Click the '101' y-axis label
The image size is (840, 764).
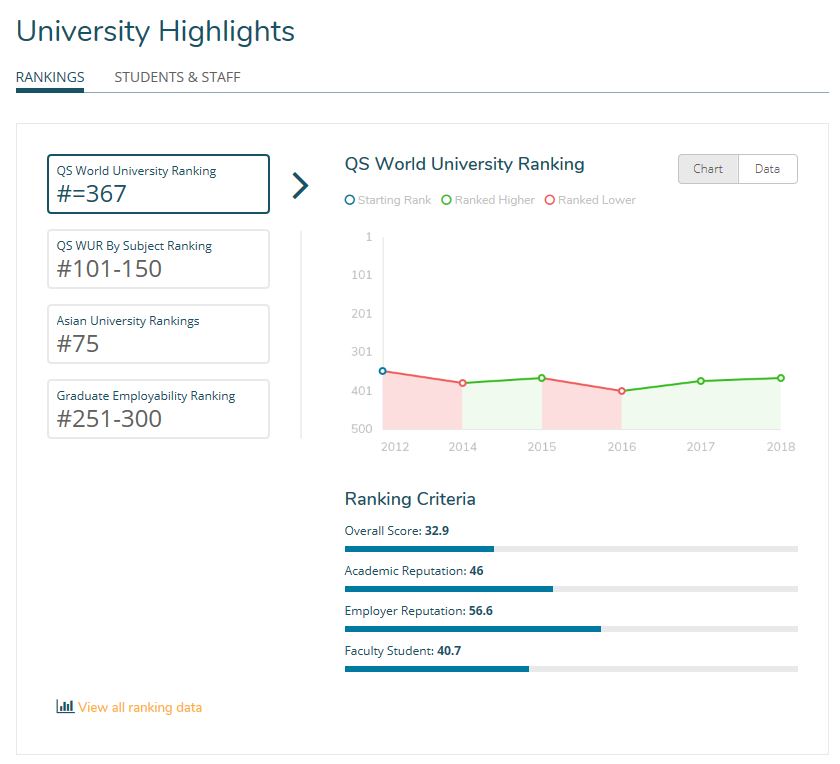point(362,275)
